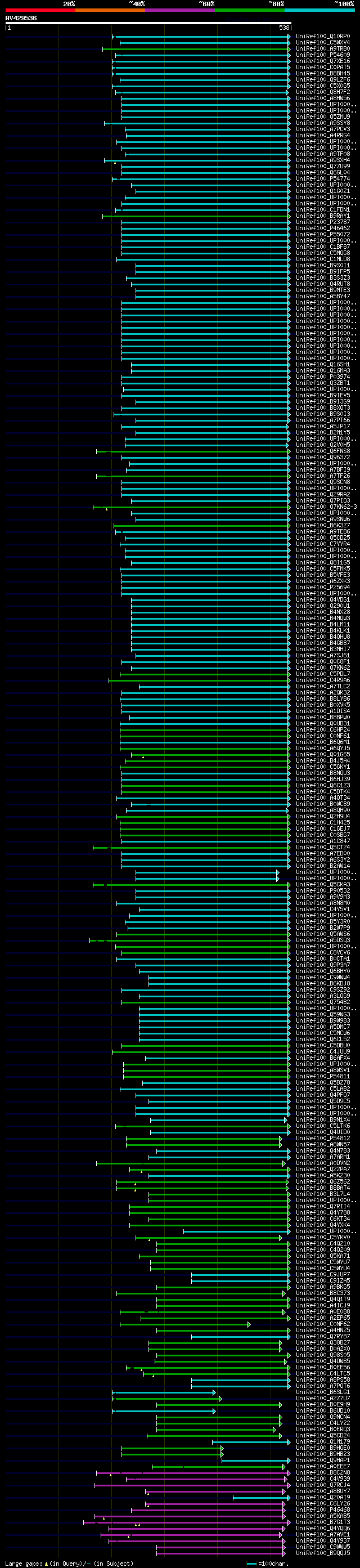The width and height of the screenshot is (360, 1568).
Task: Select hit UniRef100_B9QQJ5
Action: pyautogui.click(x=323, y=1553)
